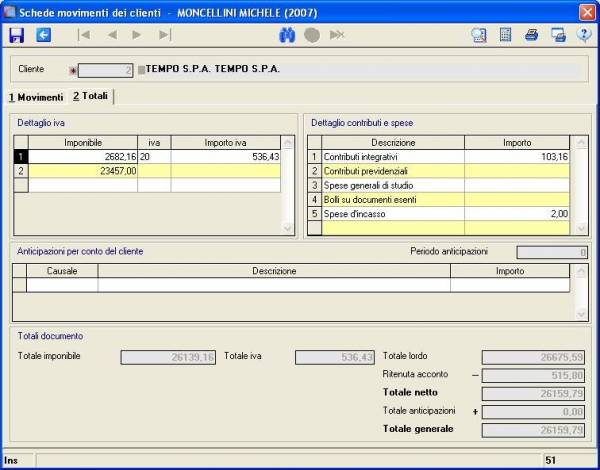Image resolution: width=600 pixels, height=470 pixels.
Task: Click Importo cell in anticipazioni grid
Action: coord(510,285)
